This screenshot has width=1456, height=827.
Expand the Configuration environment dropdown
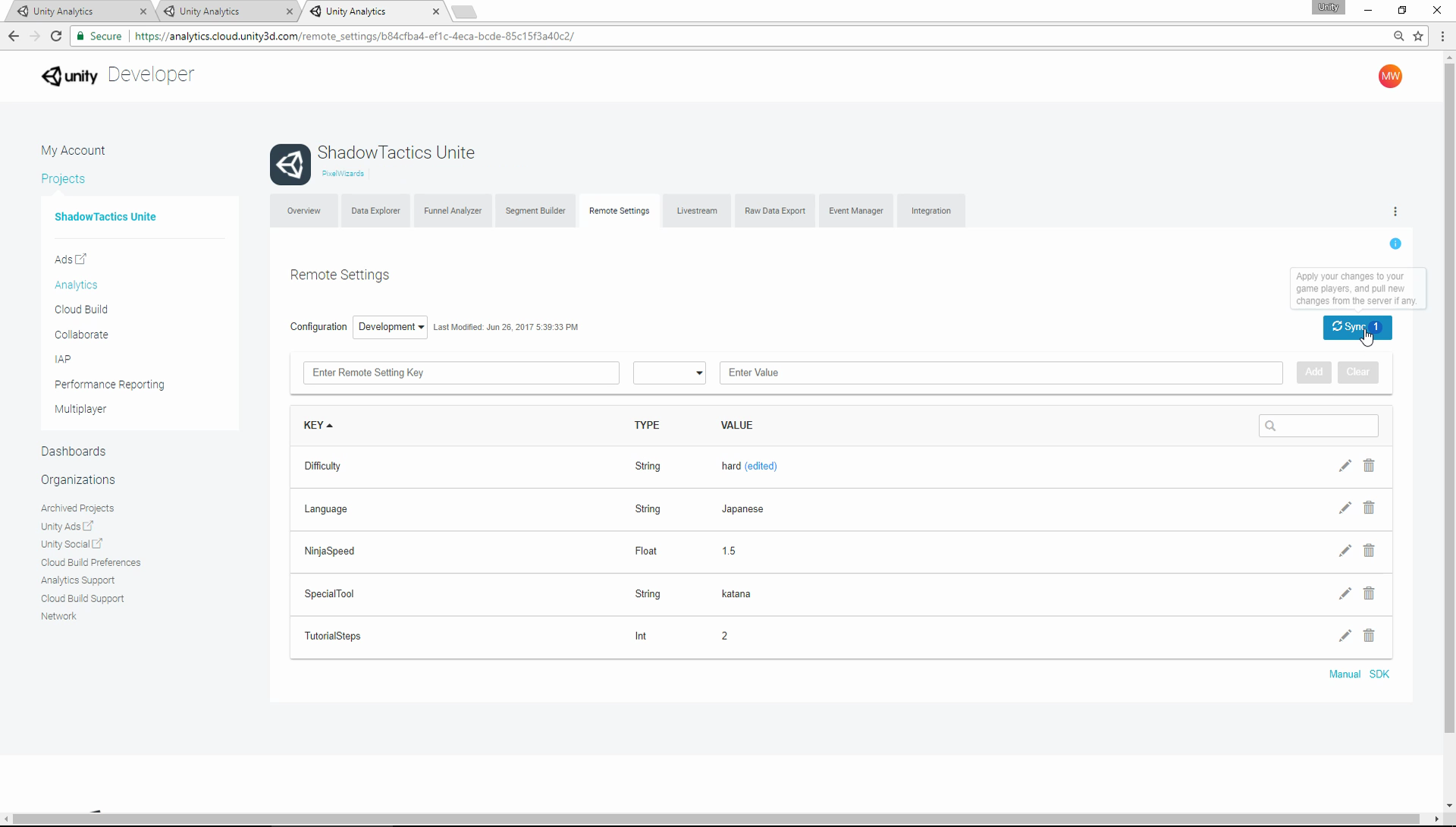pyautogui.click(x=390, y=326)
